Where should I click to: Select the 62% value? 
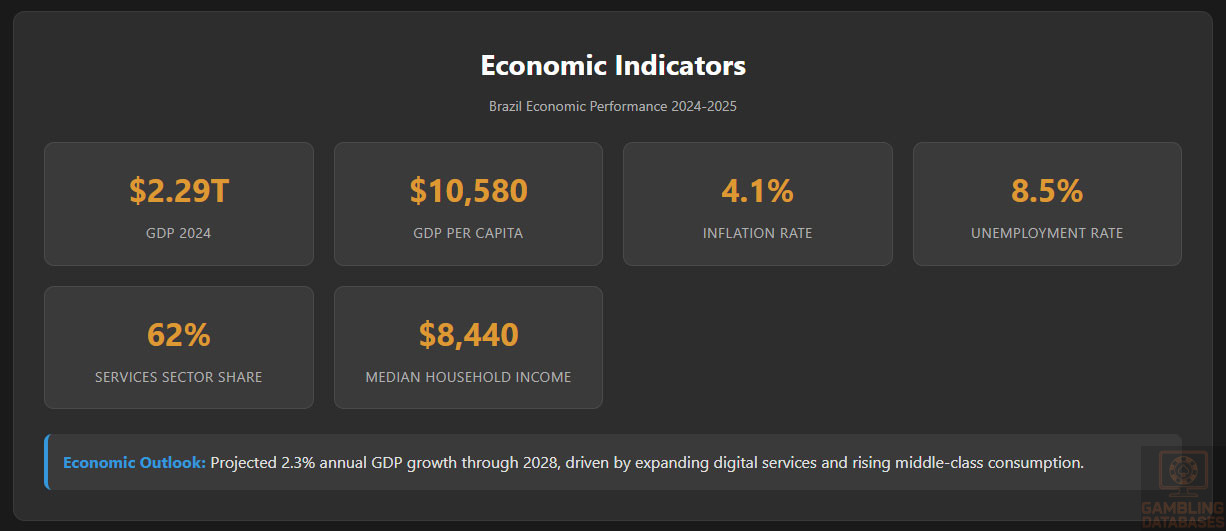(x=179, y=334)
